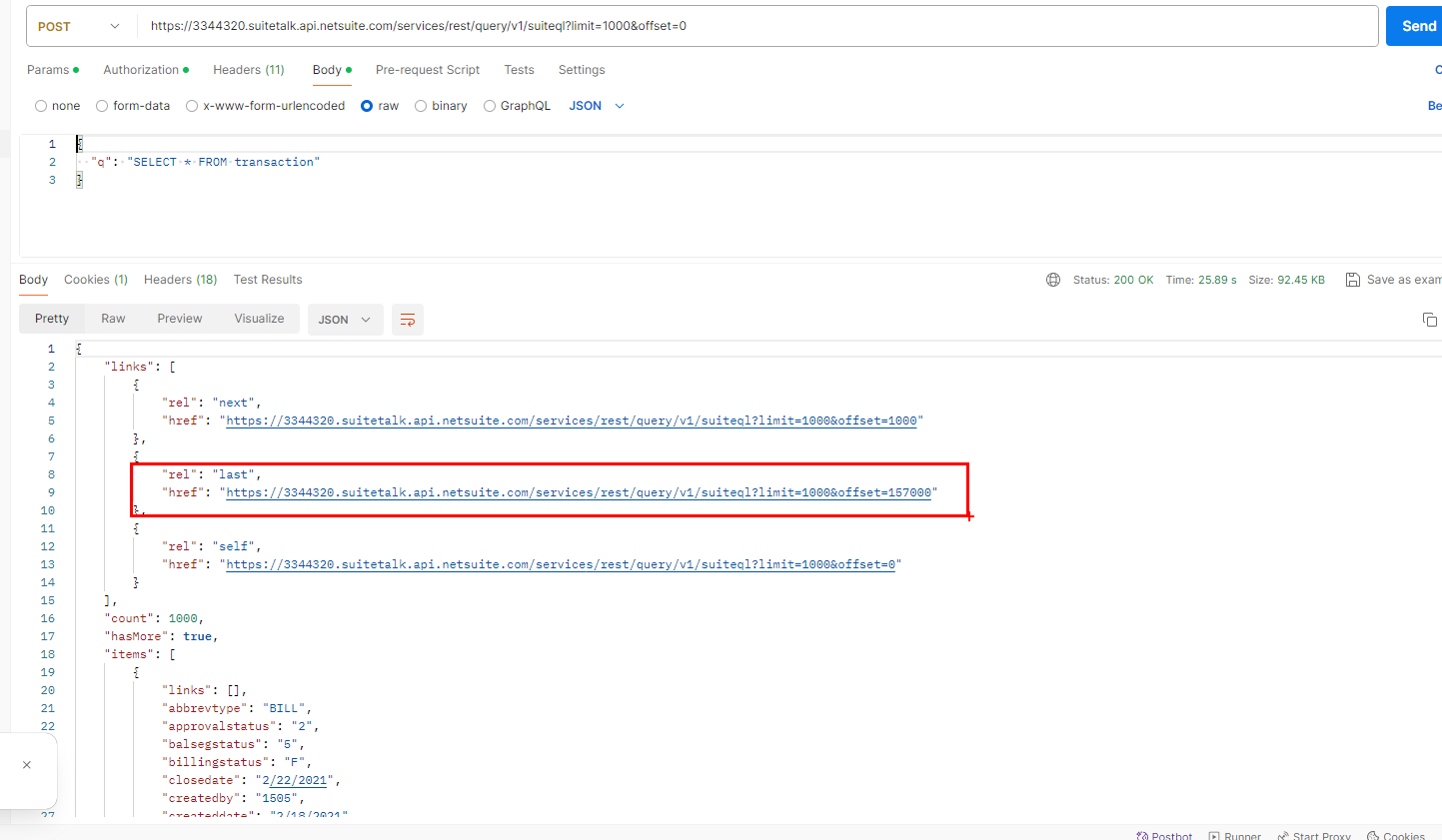1442x840 pixels.
Task: Open the Params tab
Action: tap(53, 70)
